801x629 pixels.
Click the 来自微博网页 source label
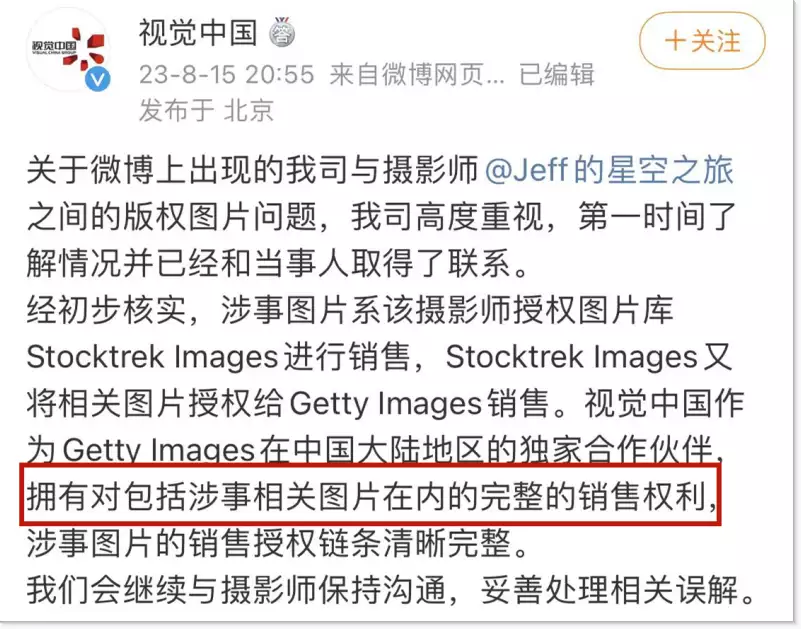point(417,75)
